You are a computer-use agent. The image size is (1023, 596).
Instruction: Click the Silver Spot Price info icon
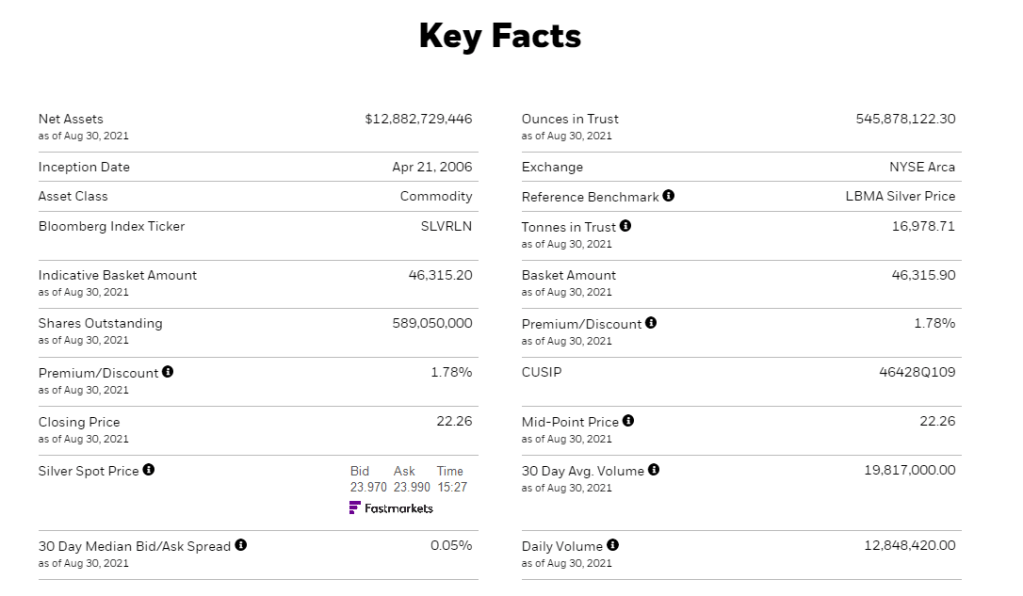coord(148,470)
